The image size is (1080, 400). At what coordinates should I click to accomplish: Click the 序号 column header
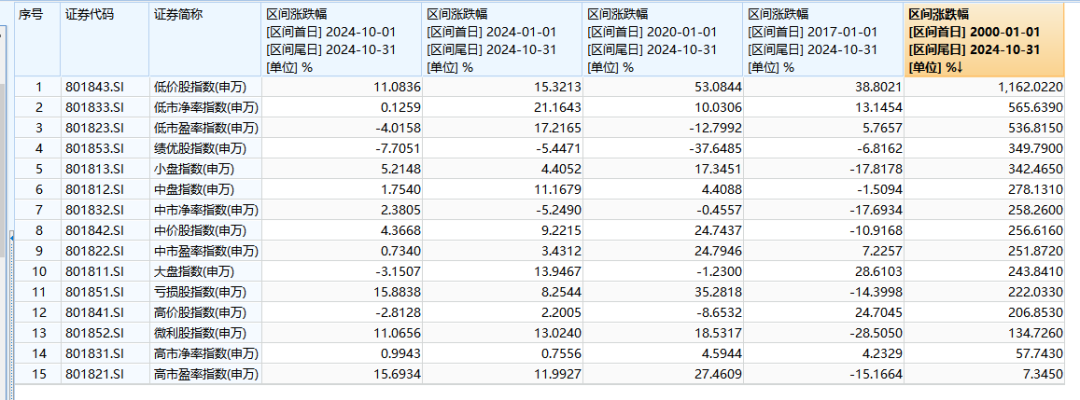pos(32,16)
